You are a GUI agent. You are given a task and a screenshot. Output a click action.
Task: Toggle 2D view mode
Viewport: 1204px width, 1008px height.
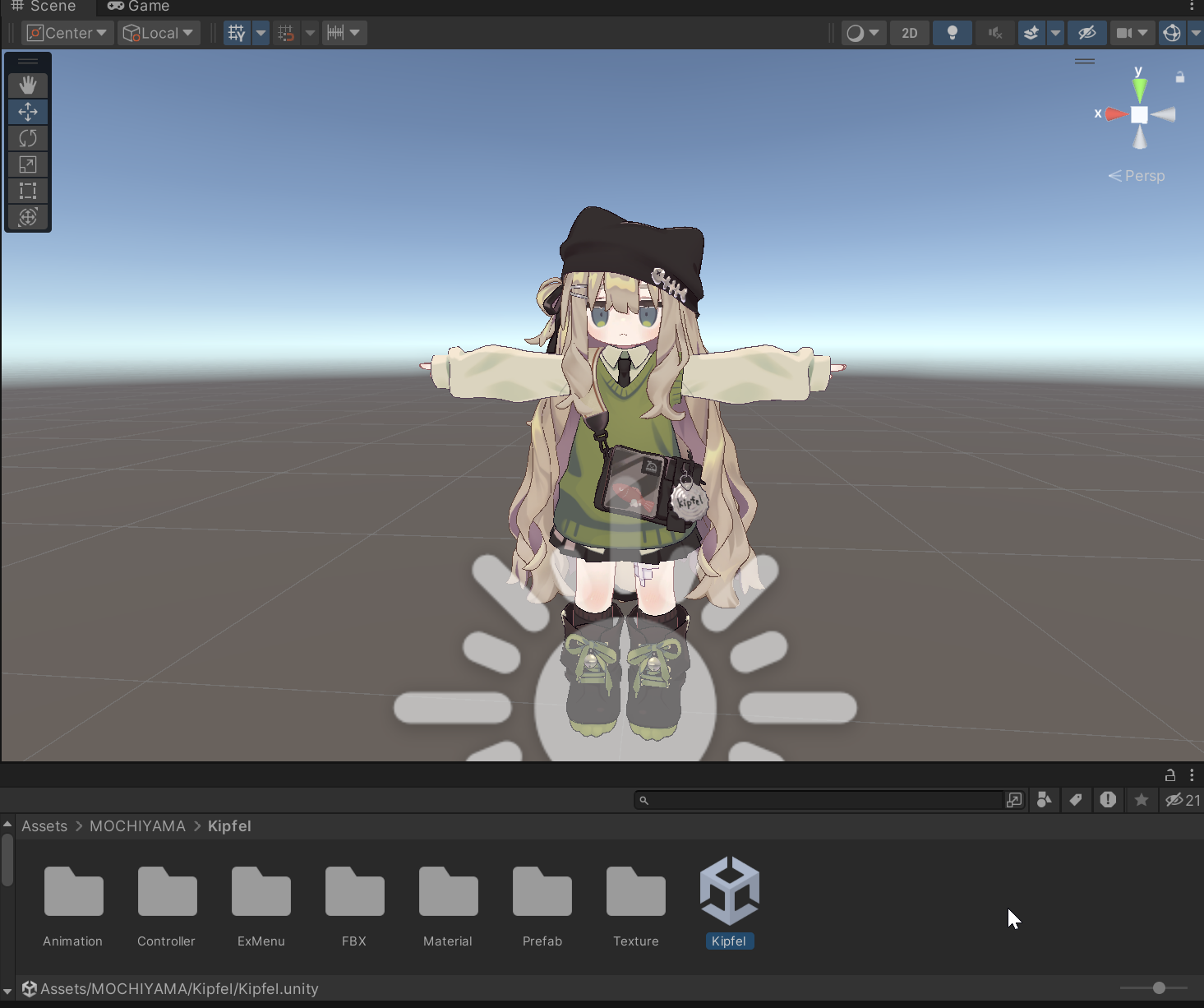tap(909, 33)
